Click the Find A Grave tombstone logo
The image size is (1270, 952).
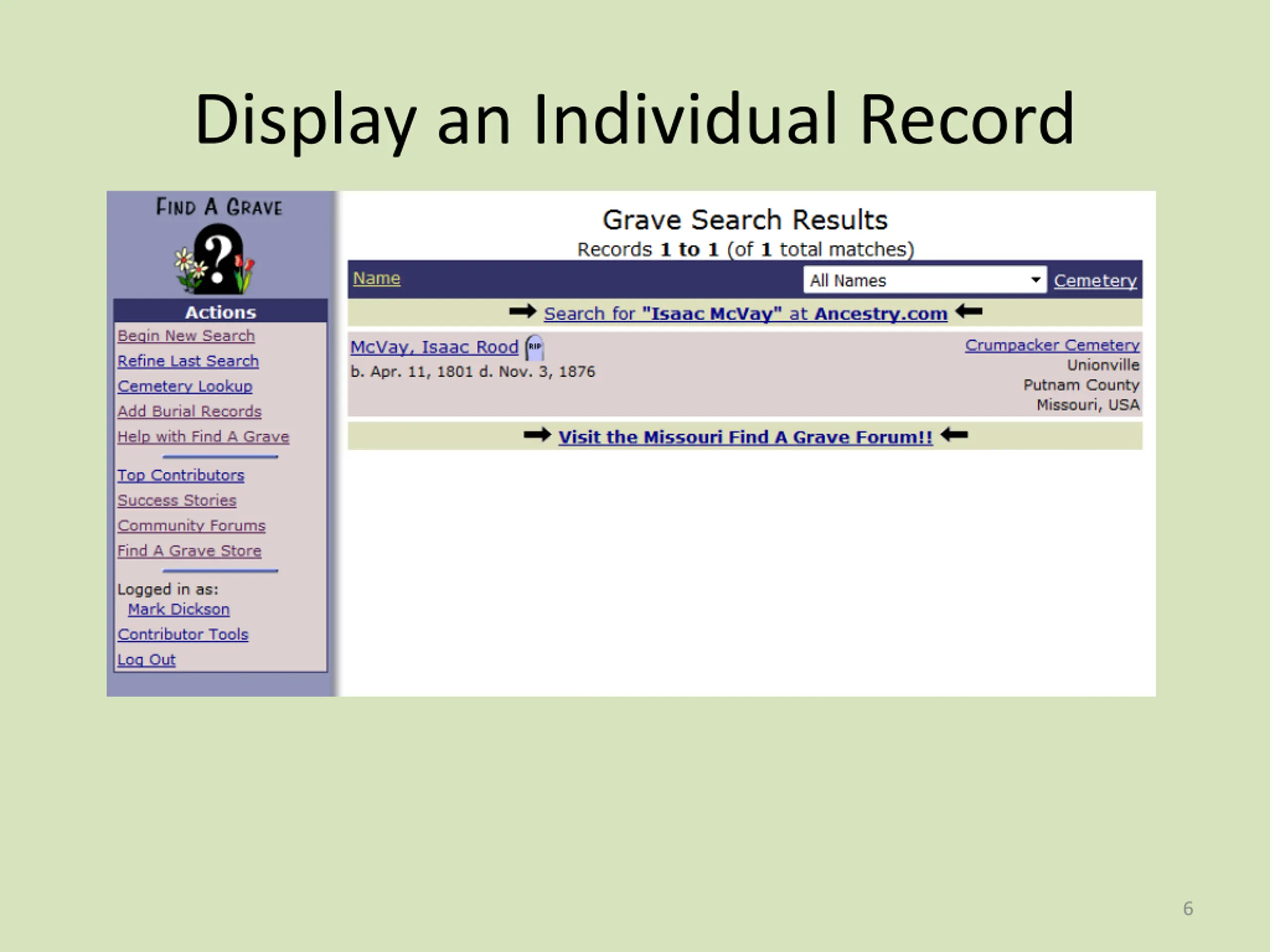coord(216,259)
